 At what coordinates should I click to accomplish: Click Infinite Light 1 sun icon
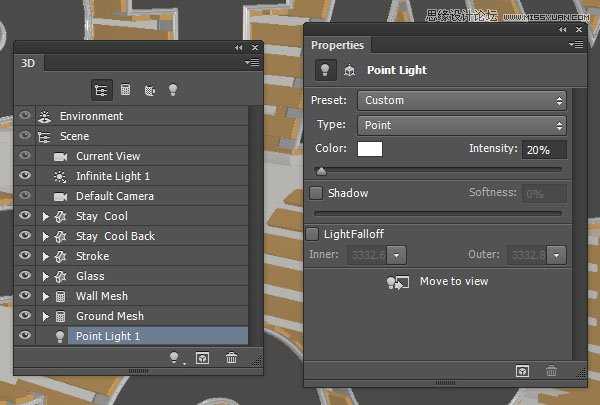[60, 176]
